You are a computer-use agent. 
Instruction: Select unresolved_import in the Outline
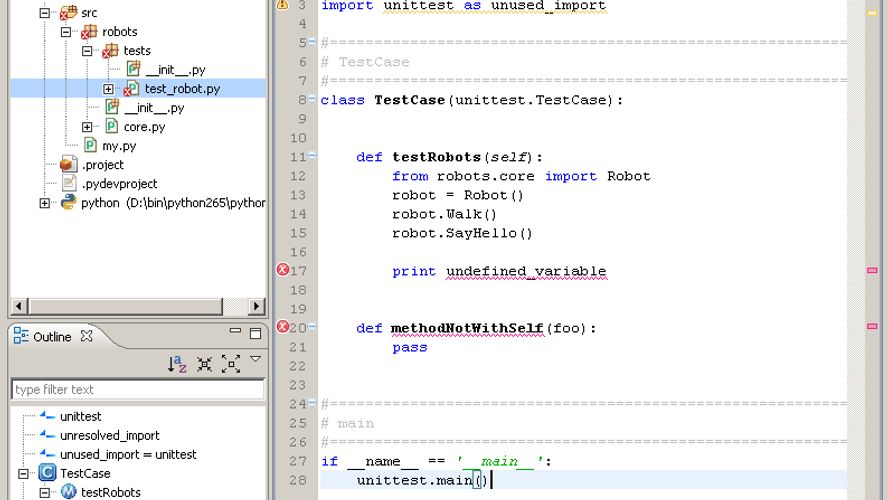click(109, 435)
